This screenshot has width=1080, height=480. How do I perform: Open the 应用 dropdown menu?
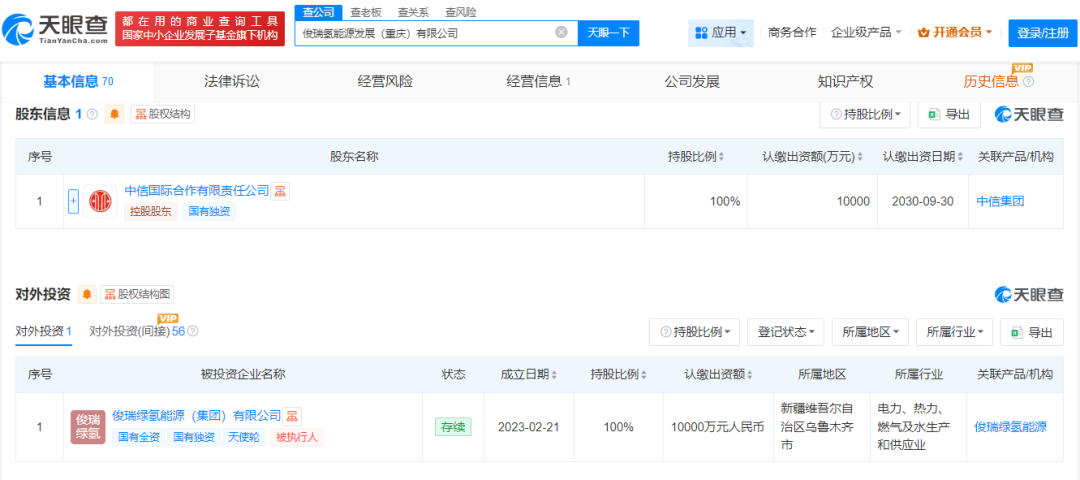click(720, 32)
